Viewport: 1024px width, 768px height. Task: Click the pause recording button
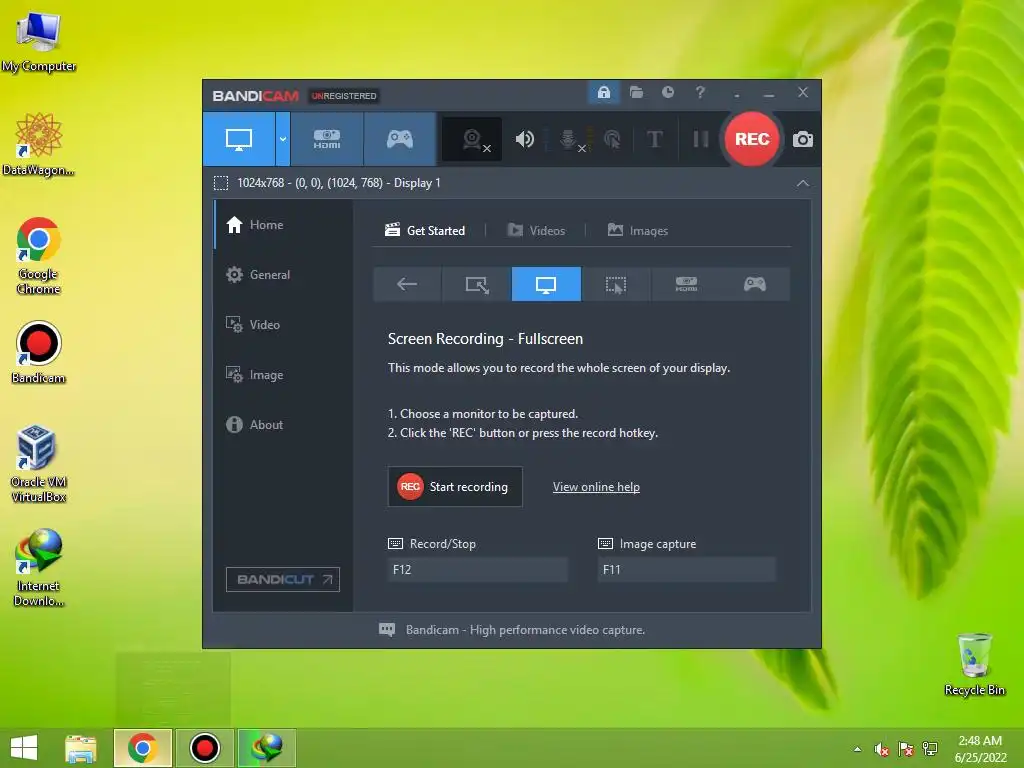tap(701, 139)
